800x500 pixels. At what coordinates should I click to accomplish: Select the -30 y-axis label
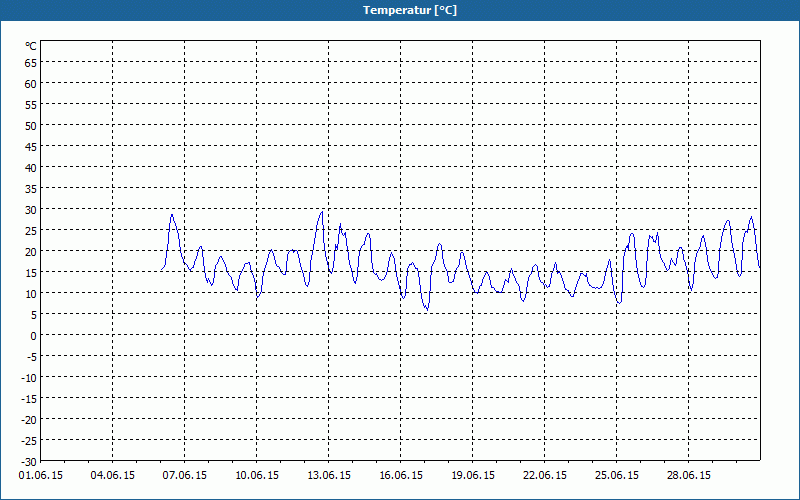[29, 462]
